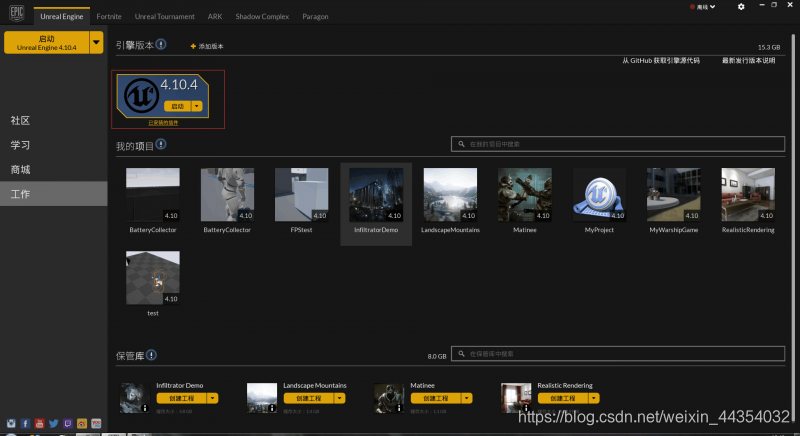
Task: Expand the main launch button dropdown arrow
Action: coord(96,42)
